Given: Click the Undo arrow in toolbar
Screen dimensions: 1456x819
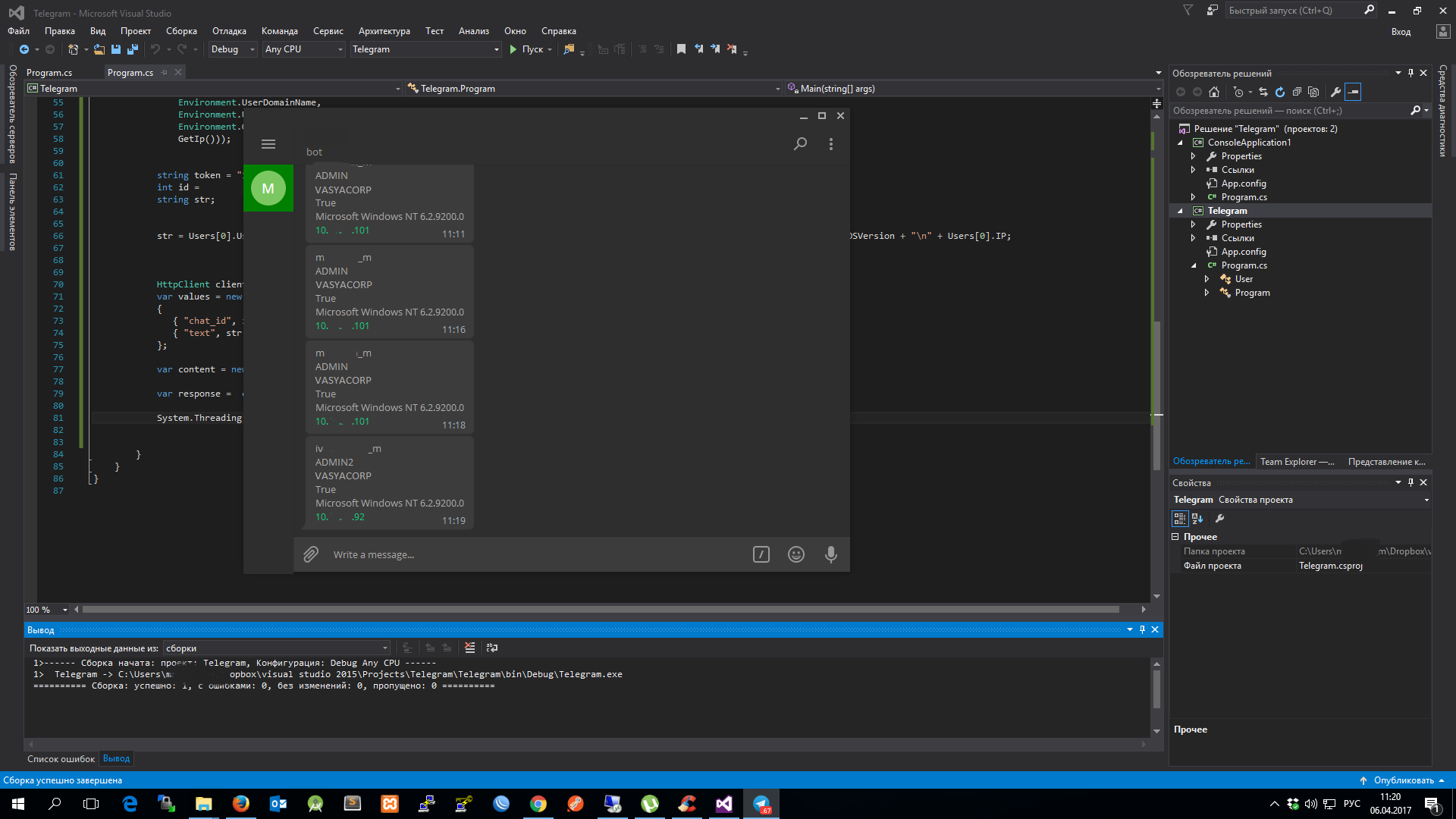Looking at the screenshot, I should pos(155,49).
